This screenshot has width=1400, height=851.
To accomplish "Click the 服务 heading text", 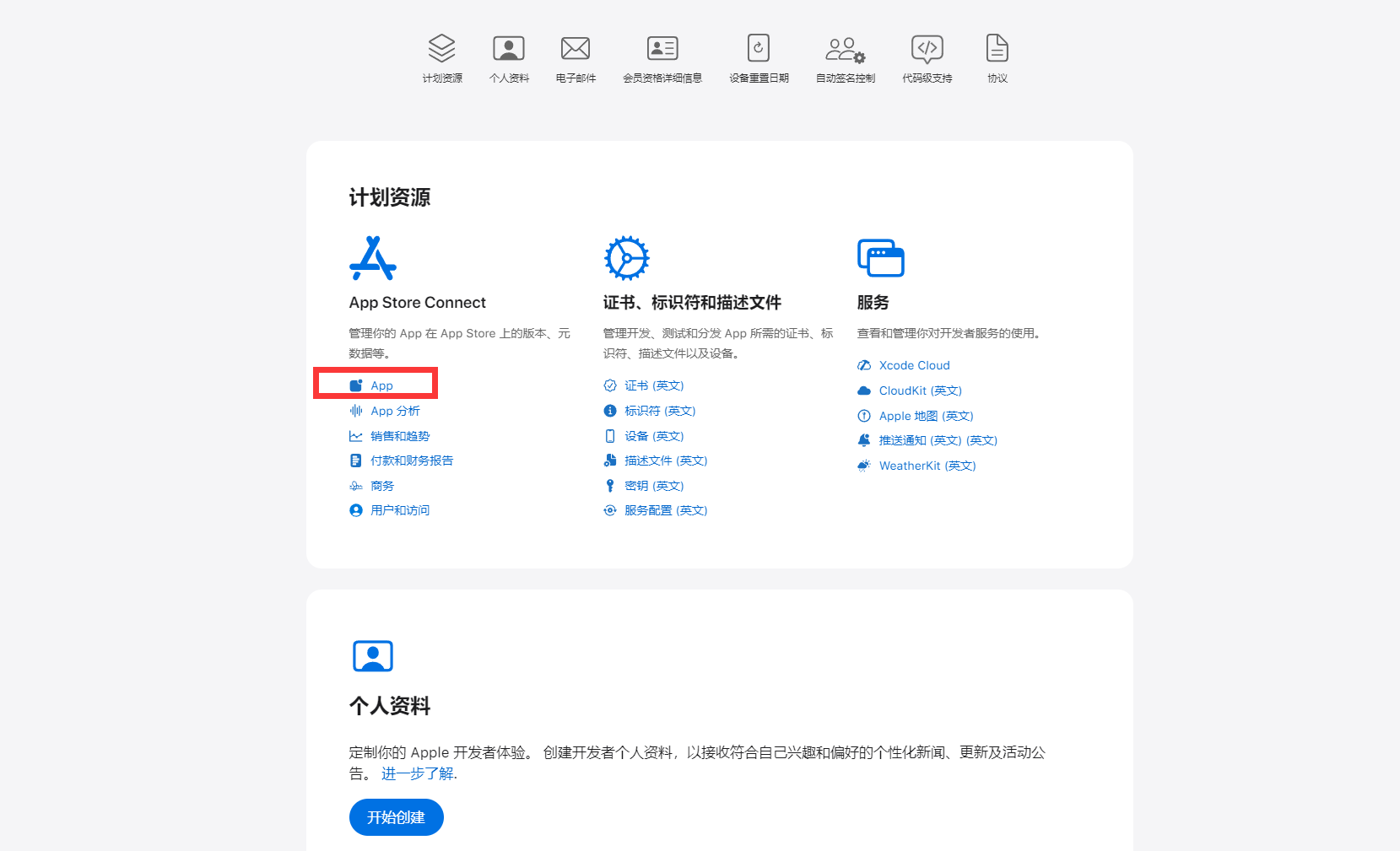I will pyautogui.click(x=873, y=303).
